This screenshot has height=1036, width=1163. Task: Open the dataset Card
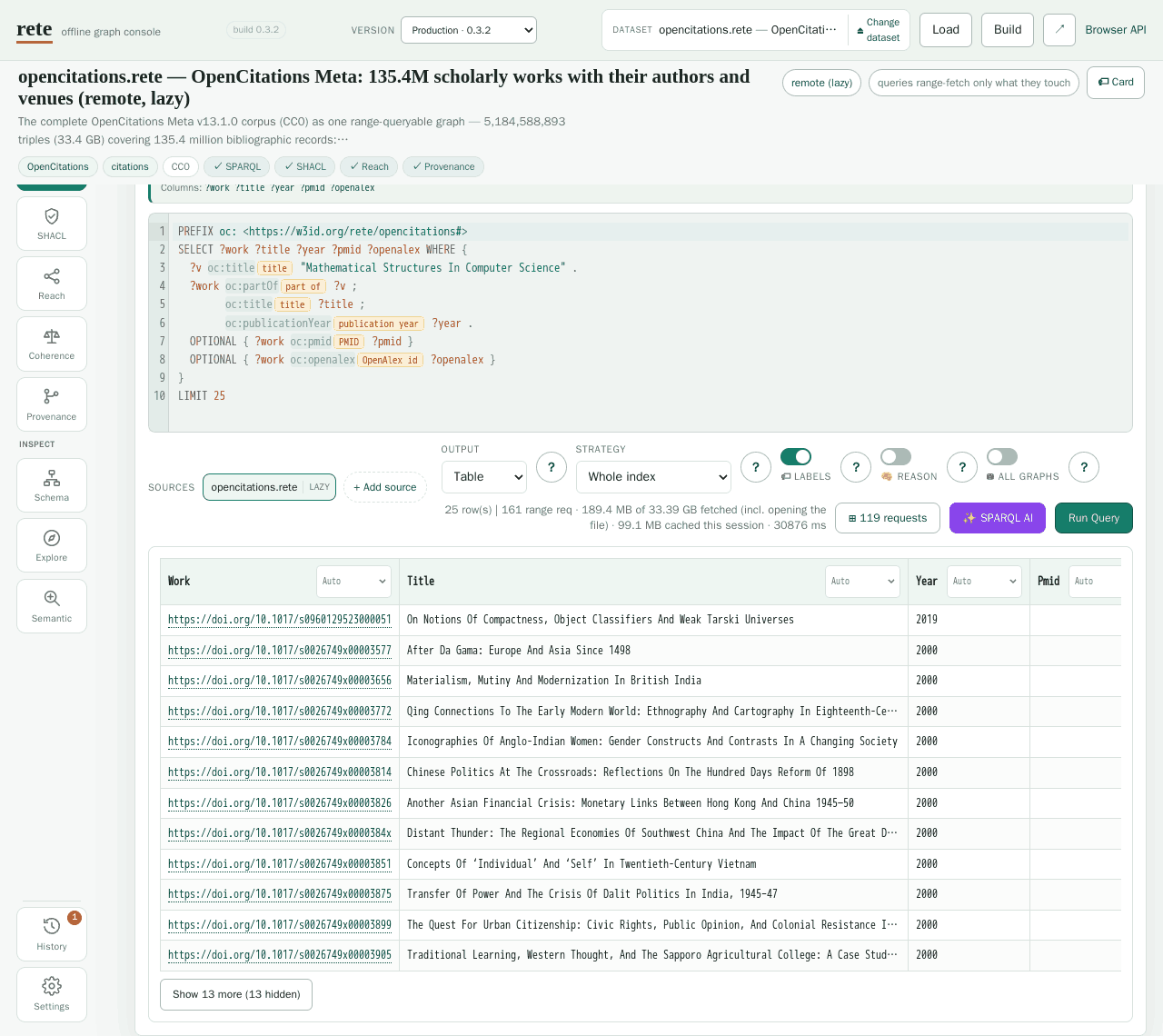tap(1116, 83)
